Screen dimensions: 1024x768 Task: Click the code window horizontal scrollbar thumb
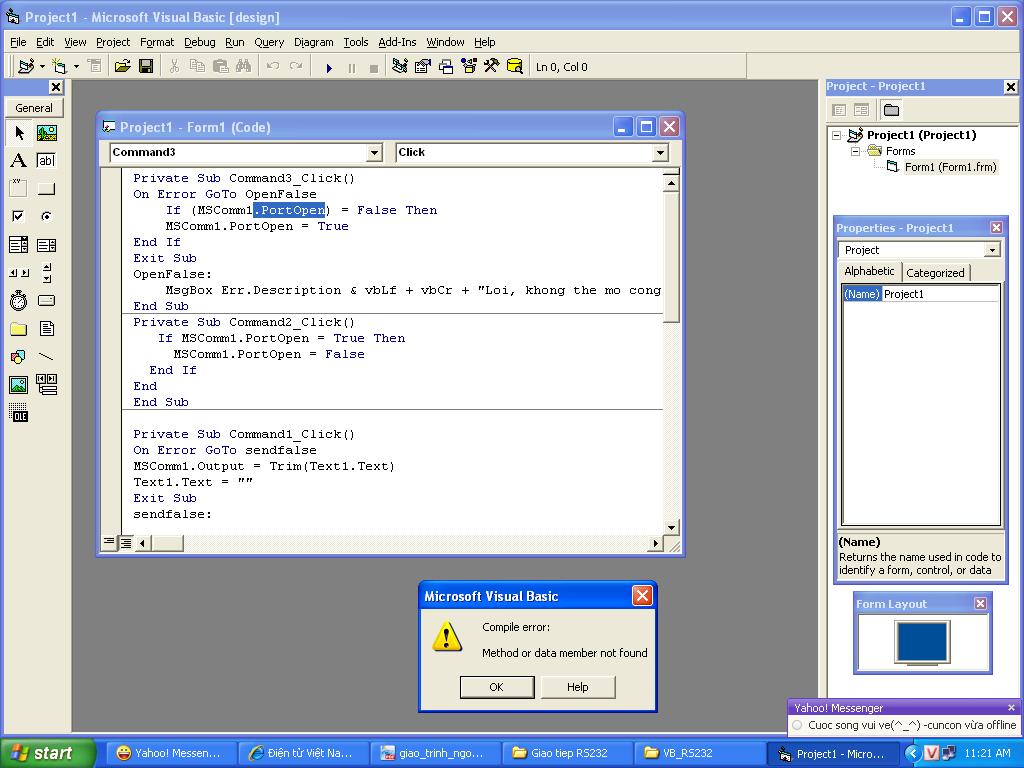click(x=167, y=543)
